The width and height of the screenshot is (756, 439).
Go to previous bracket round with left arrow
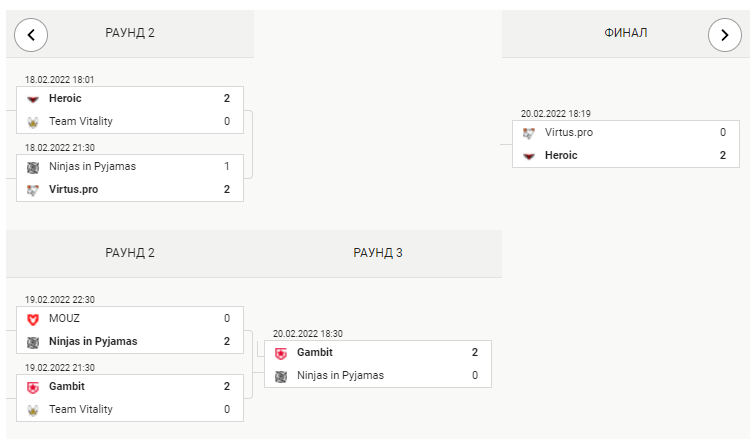[x=31, y=35]
